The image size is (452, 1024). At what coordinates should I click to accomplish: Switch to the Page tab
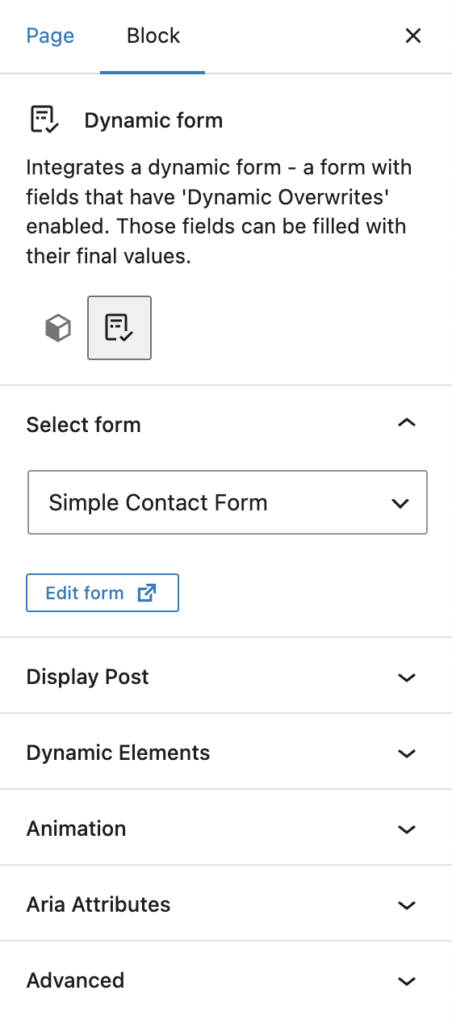click(x=50, y=35)
